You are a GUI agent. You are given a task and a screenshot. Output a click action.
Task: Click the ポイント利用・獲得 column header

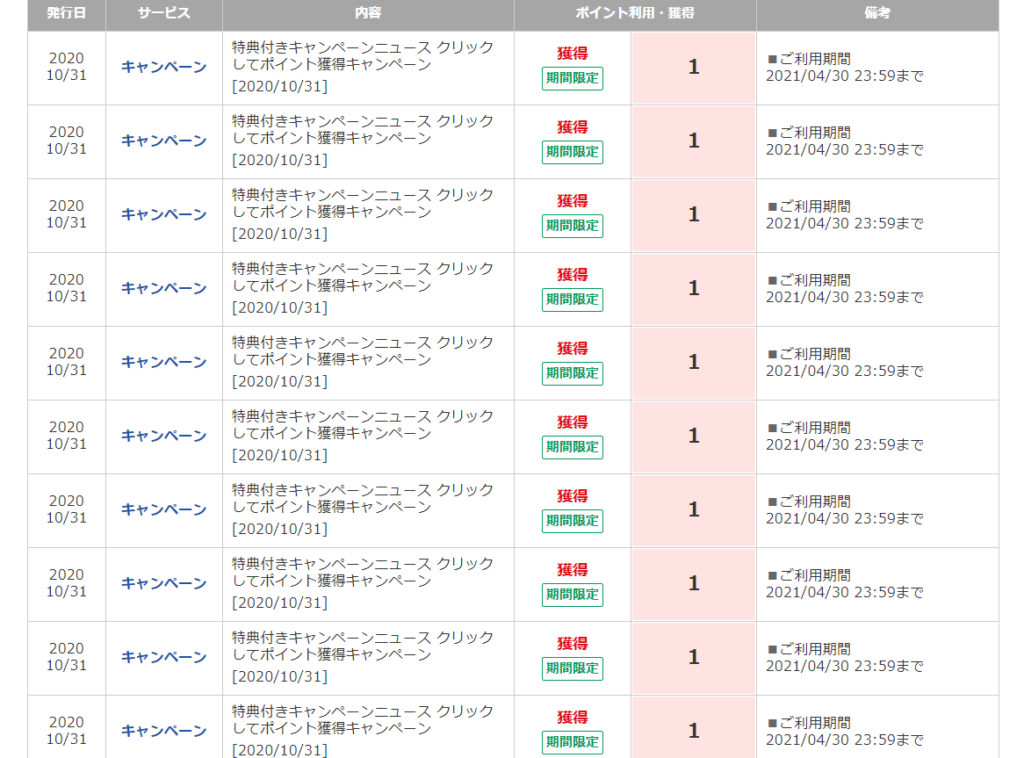635,14
